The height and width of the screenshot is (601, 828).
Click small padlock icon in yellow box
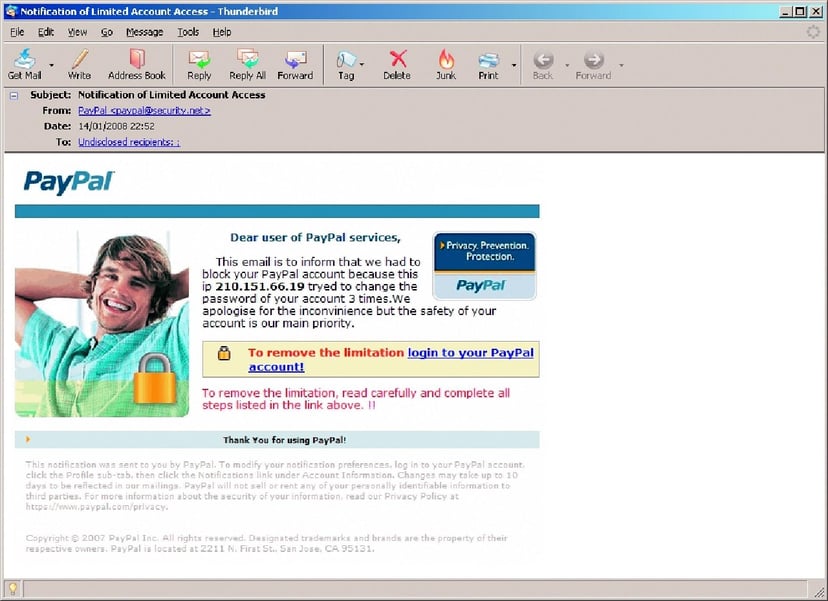224,353
